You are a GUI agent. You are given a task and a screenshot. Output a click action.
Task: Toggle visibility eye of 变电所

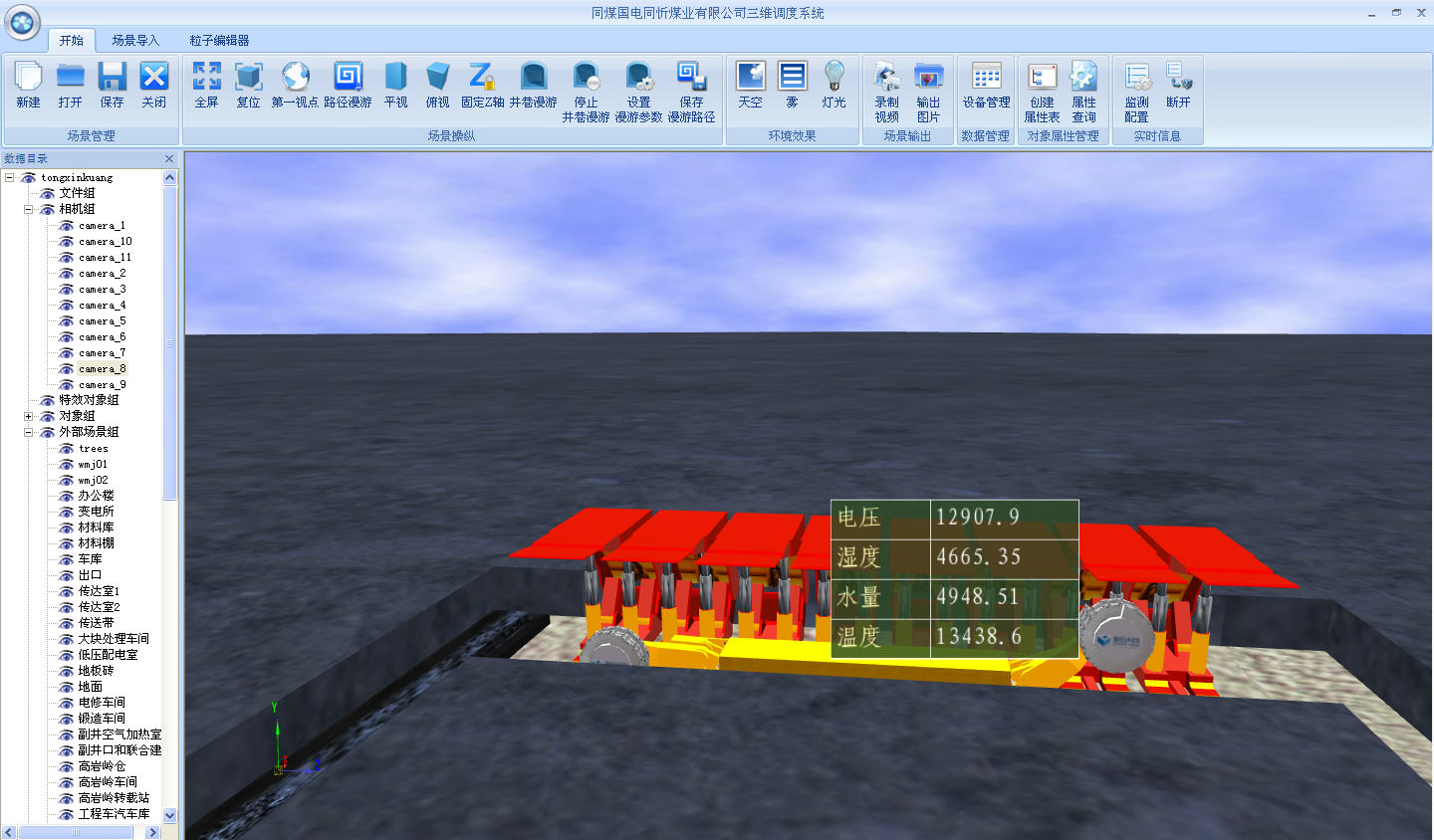pos(66,512)
